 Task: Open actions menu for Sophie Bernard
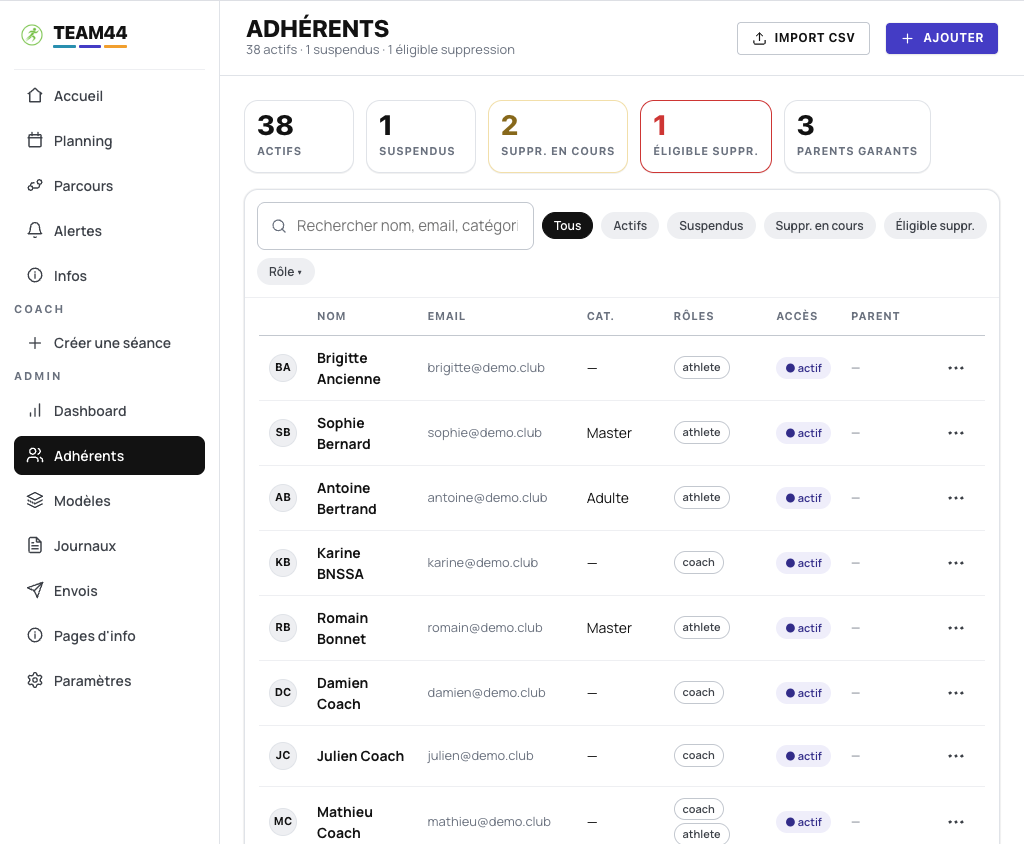click(x=955, y=433)
